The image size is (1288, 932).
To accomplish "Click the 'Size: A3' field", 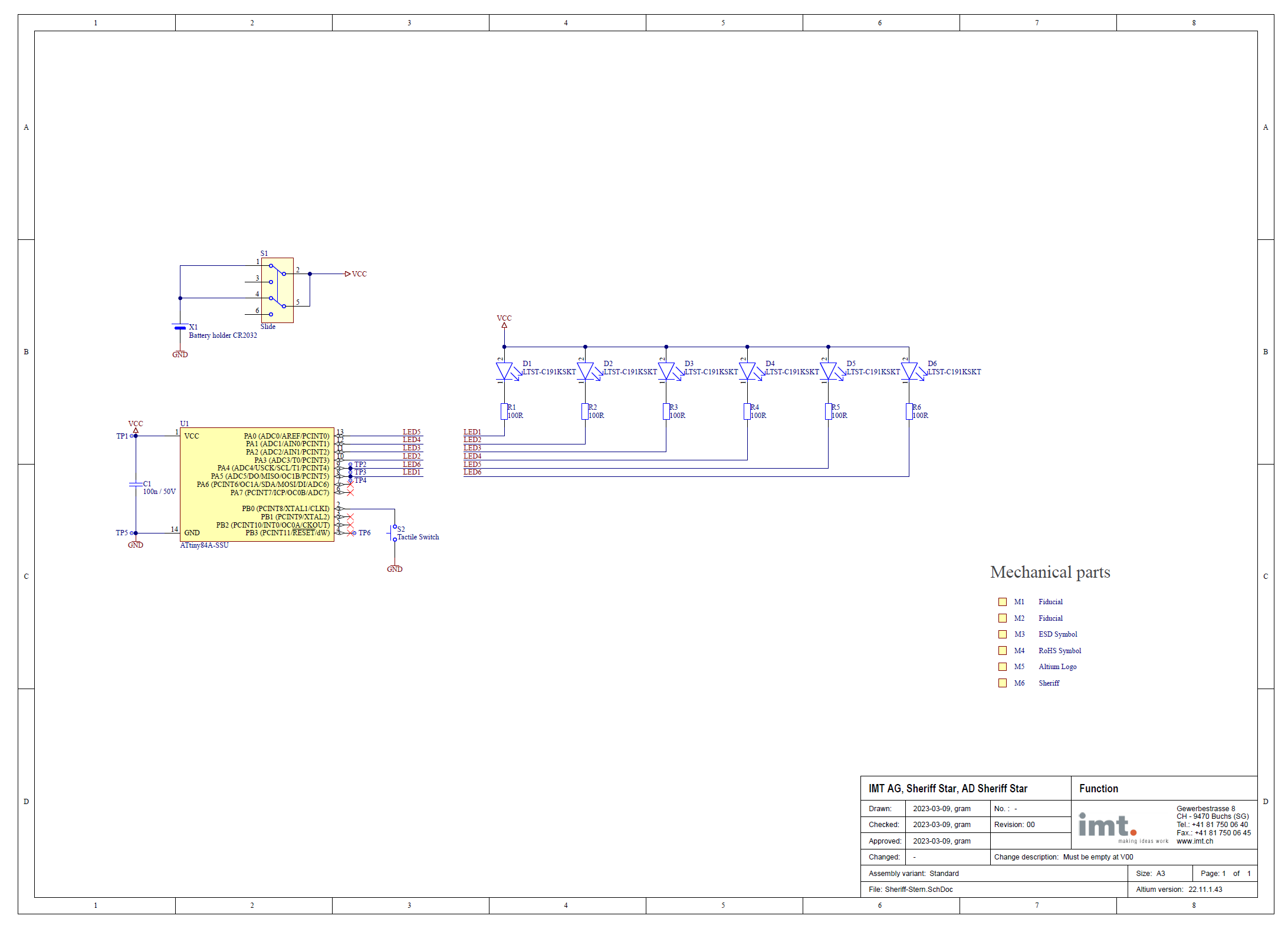I will pos(1151,874).
